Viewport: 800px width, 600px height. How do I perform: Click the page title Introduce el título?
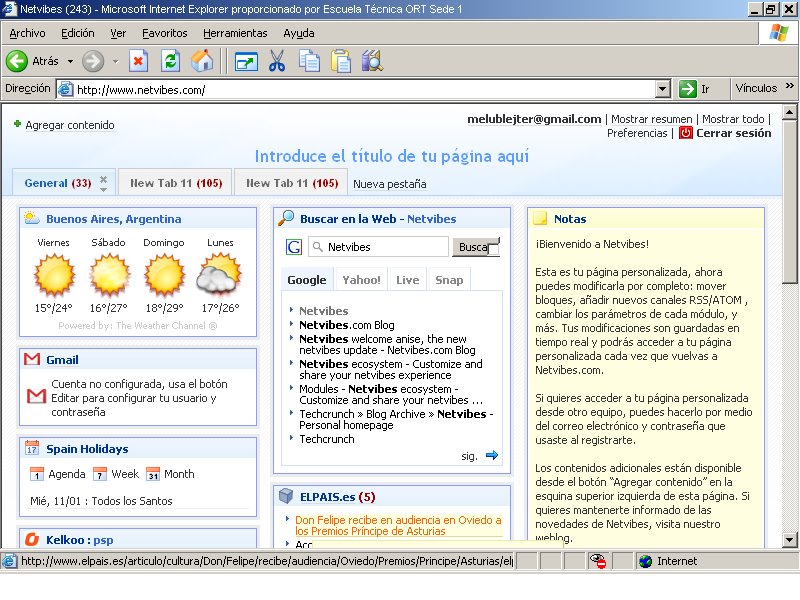tap(392, 156)
